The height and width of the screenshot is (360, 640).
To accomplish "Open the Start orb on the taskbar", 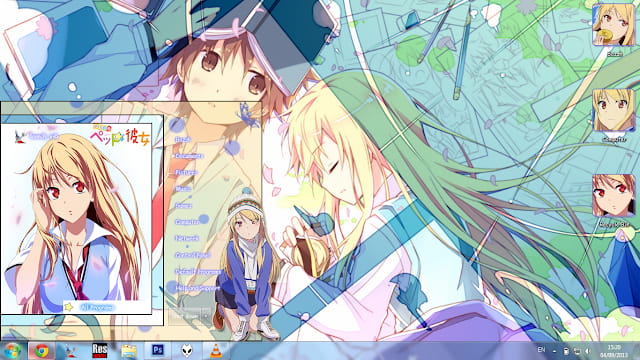I will coord(12,350).
